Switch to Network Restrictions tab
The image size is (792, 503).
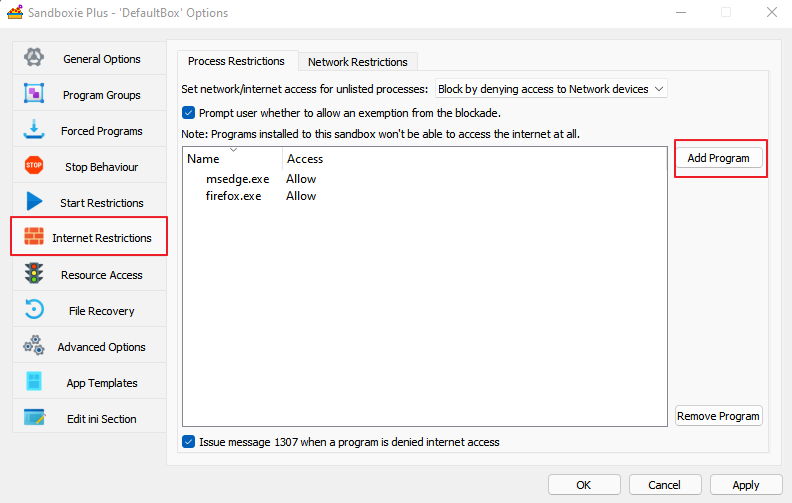[x=357, y=62]
